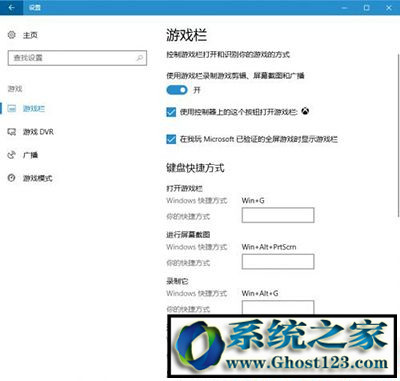Minimize the settings window

[344, 8]
